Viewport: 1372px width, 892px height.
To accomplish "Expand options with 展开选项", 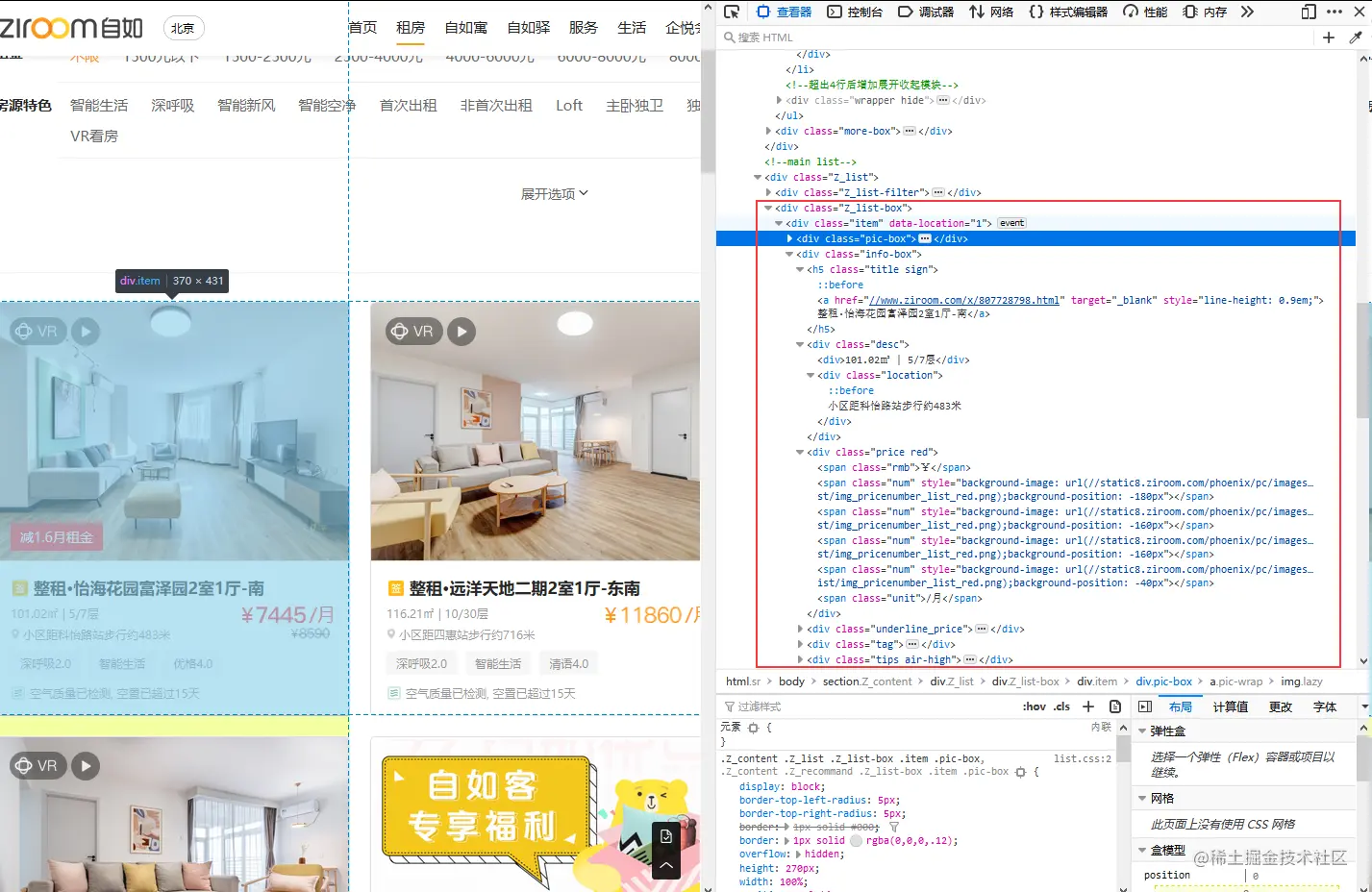I will tap(554, 193).
